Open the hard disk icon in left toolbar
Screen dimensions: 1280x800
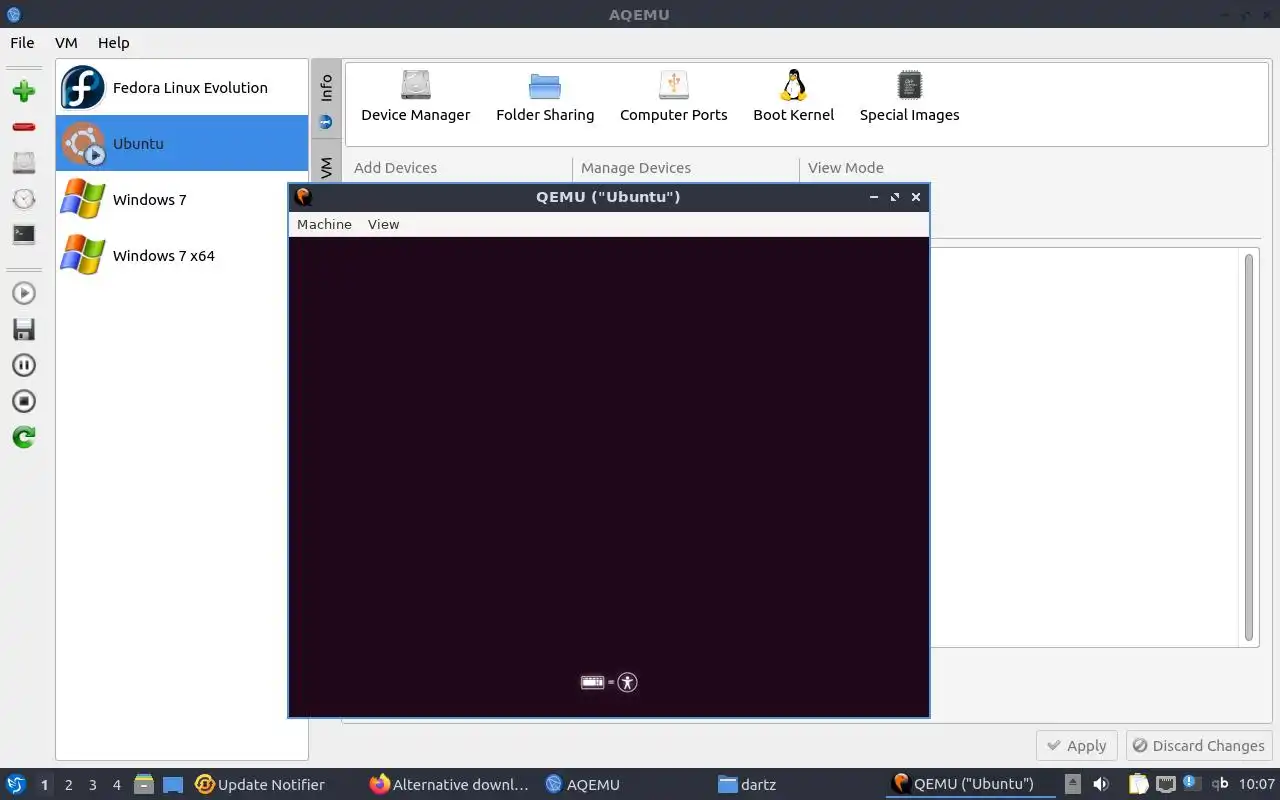pos(24,163)
